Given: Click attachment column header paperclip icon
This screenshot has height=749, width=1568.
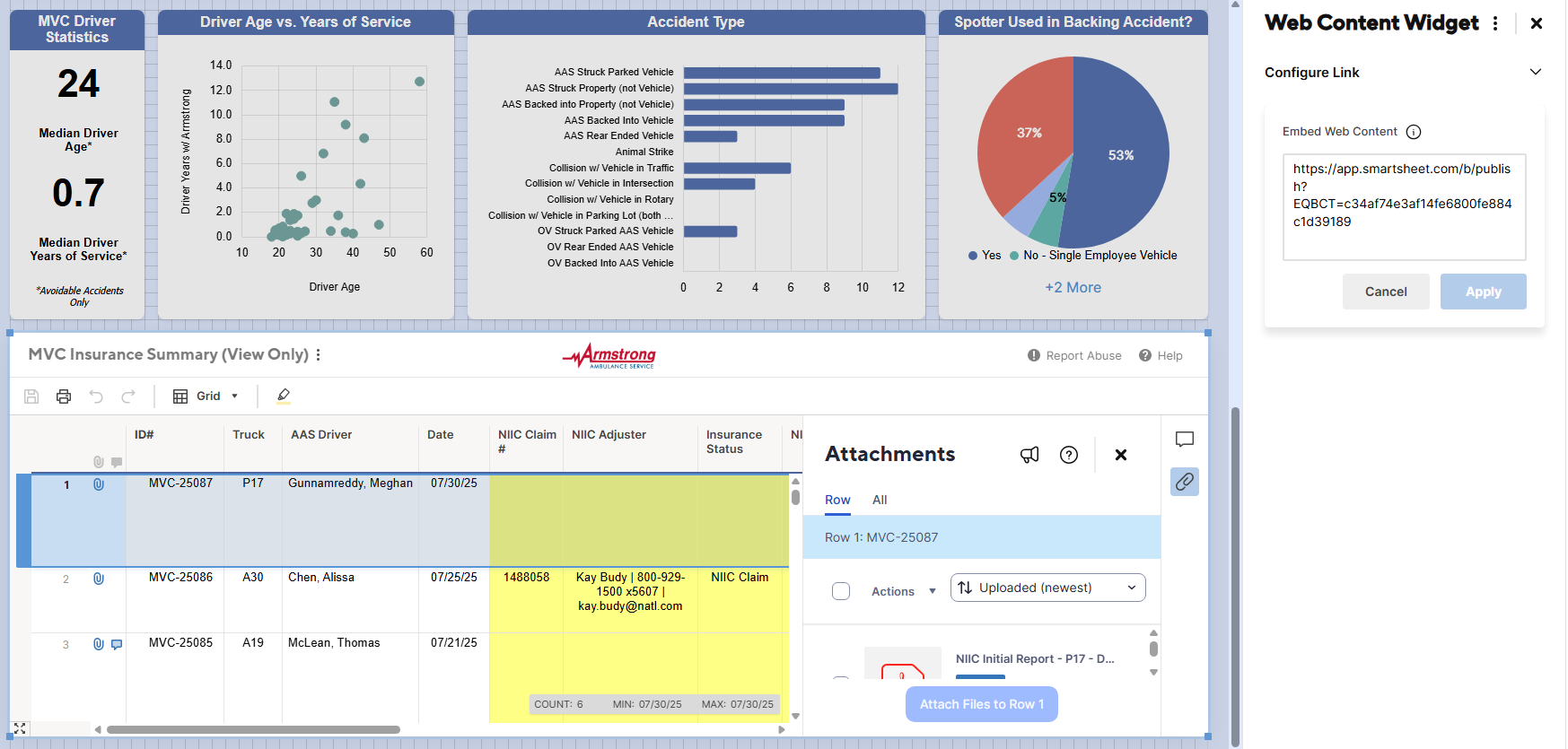Looking at the screenshot, I should click(x=99, y=462).
